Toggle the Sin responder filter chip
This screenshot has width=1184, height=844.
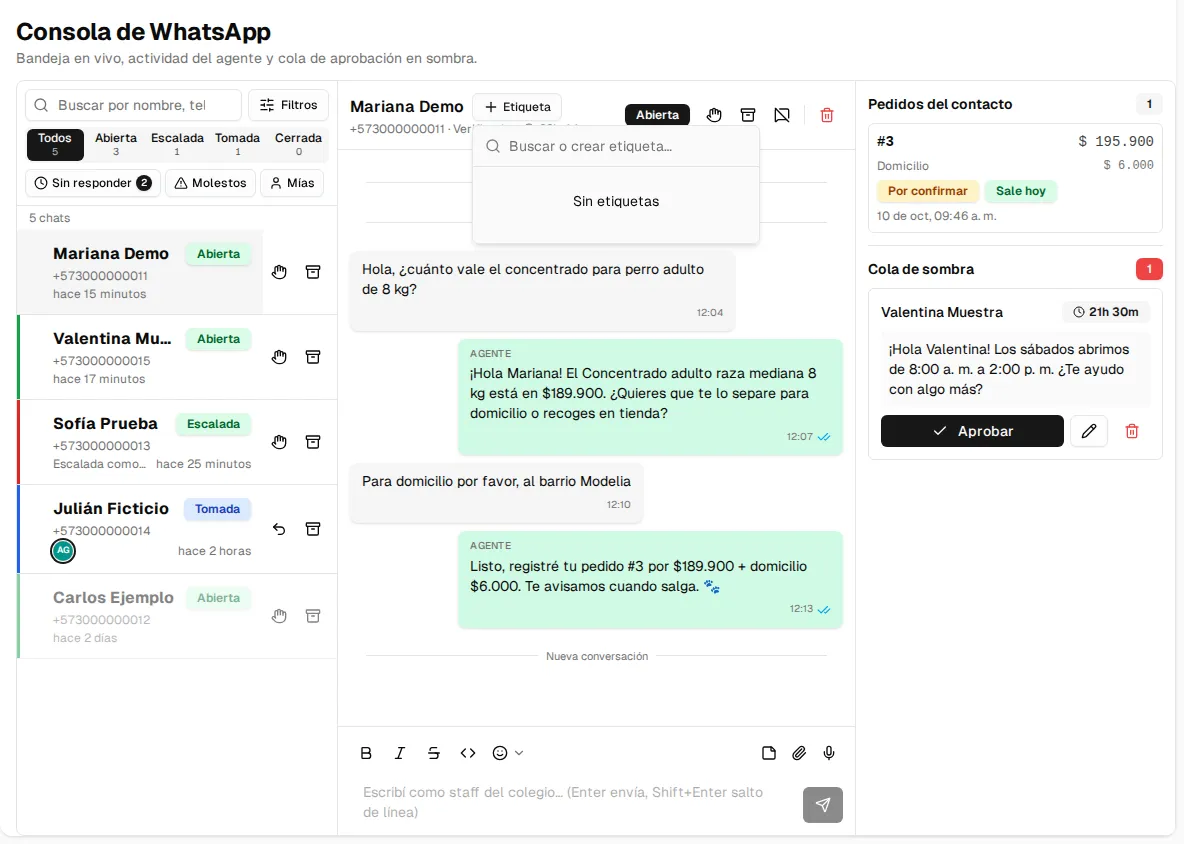click(x=93, y=183)
